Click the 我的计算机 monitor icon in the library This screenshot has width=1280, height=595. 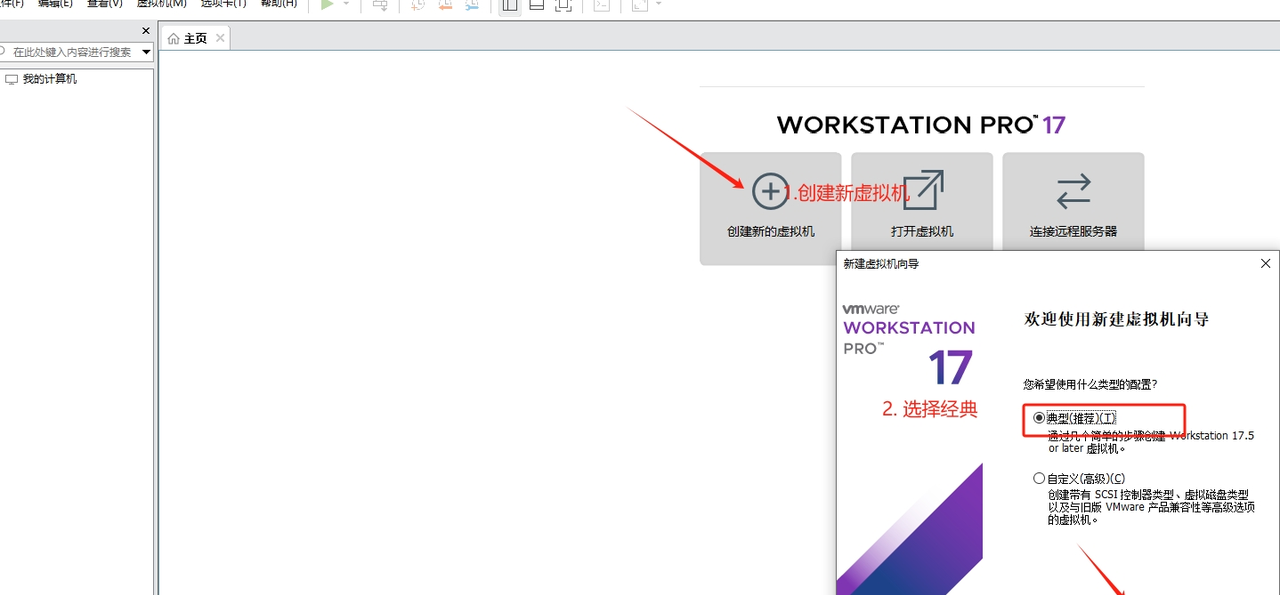tap(11, 79)
